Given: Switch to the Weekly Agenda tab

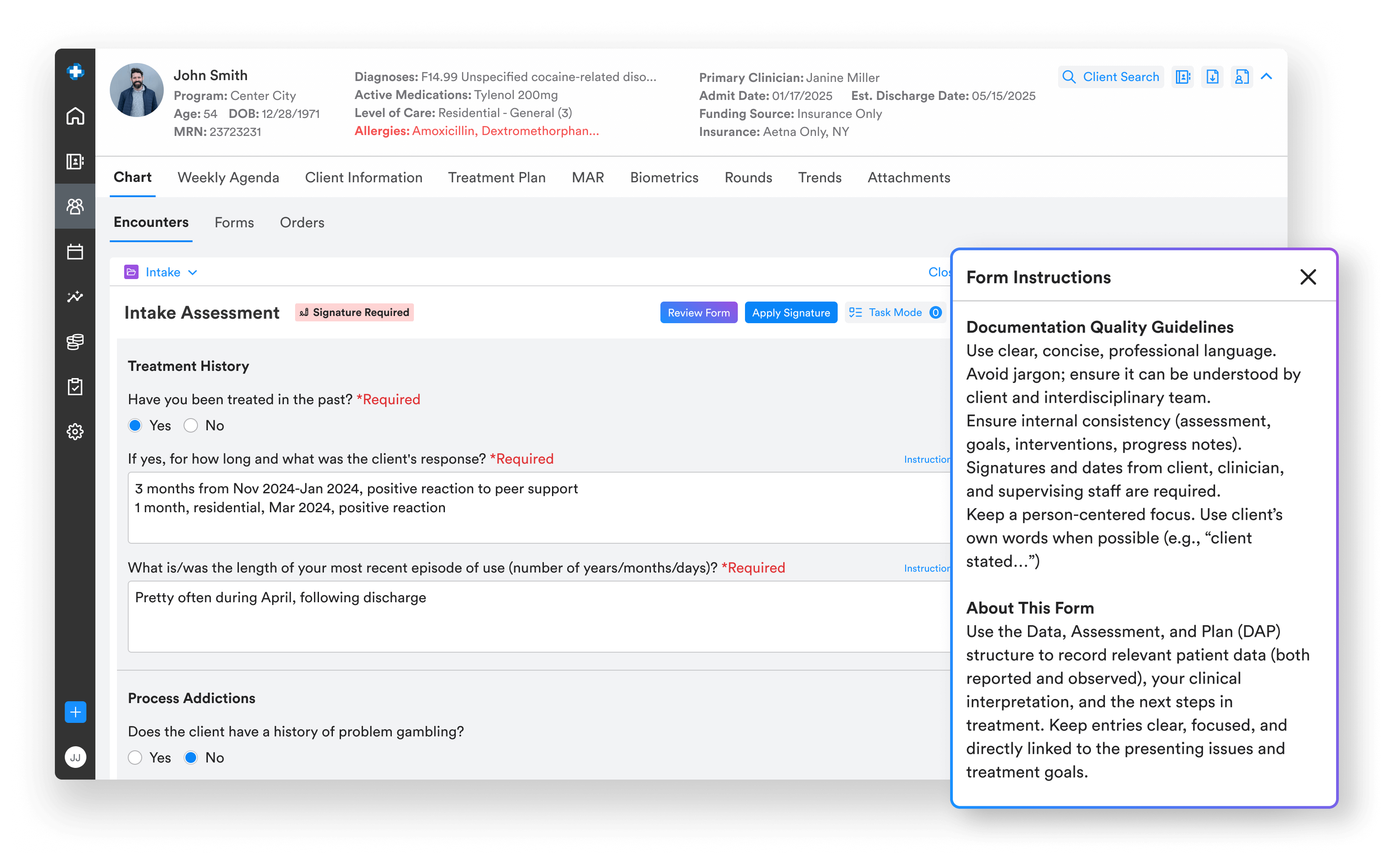Looking at the screenshot, I should click(x=228, y=177).
